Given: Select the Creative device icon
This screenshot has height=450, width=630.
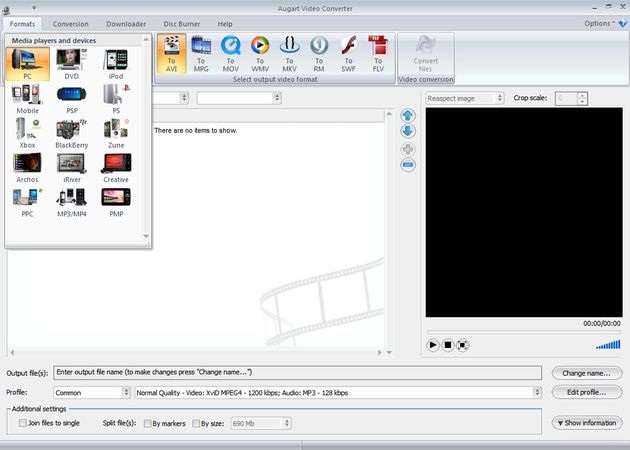Looking at the screenshot, I should (x=116, y=168).
